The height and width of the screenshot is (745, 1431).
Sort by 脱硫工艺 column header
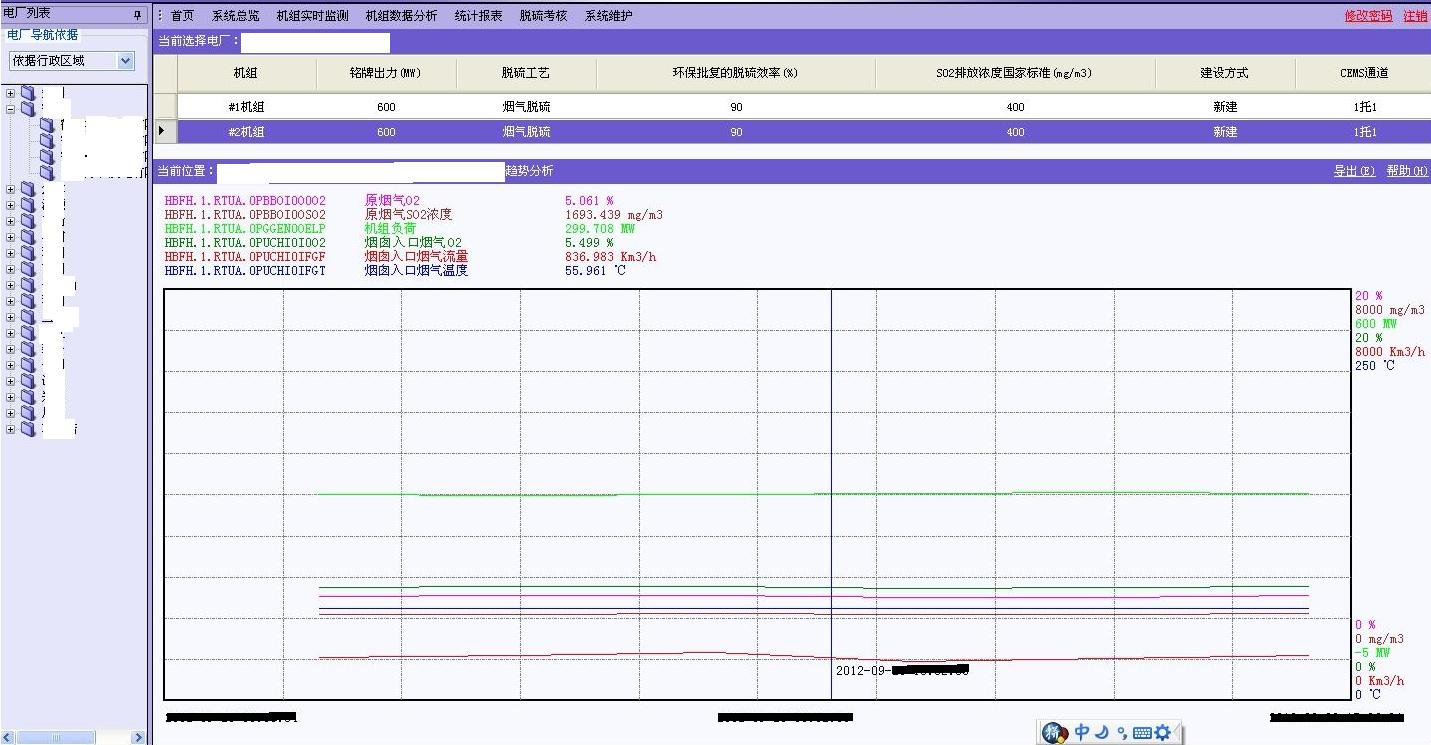click(526, 73)
